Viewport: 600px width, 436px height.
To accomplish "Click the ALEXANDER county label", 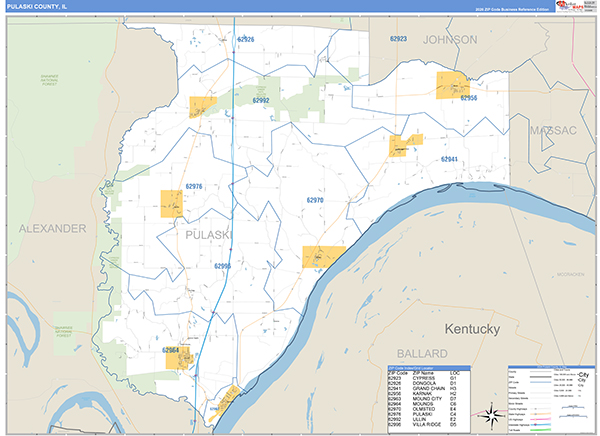I will [52, 229].
